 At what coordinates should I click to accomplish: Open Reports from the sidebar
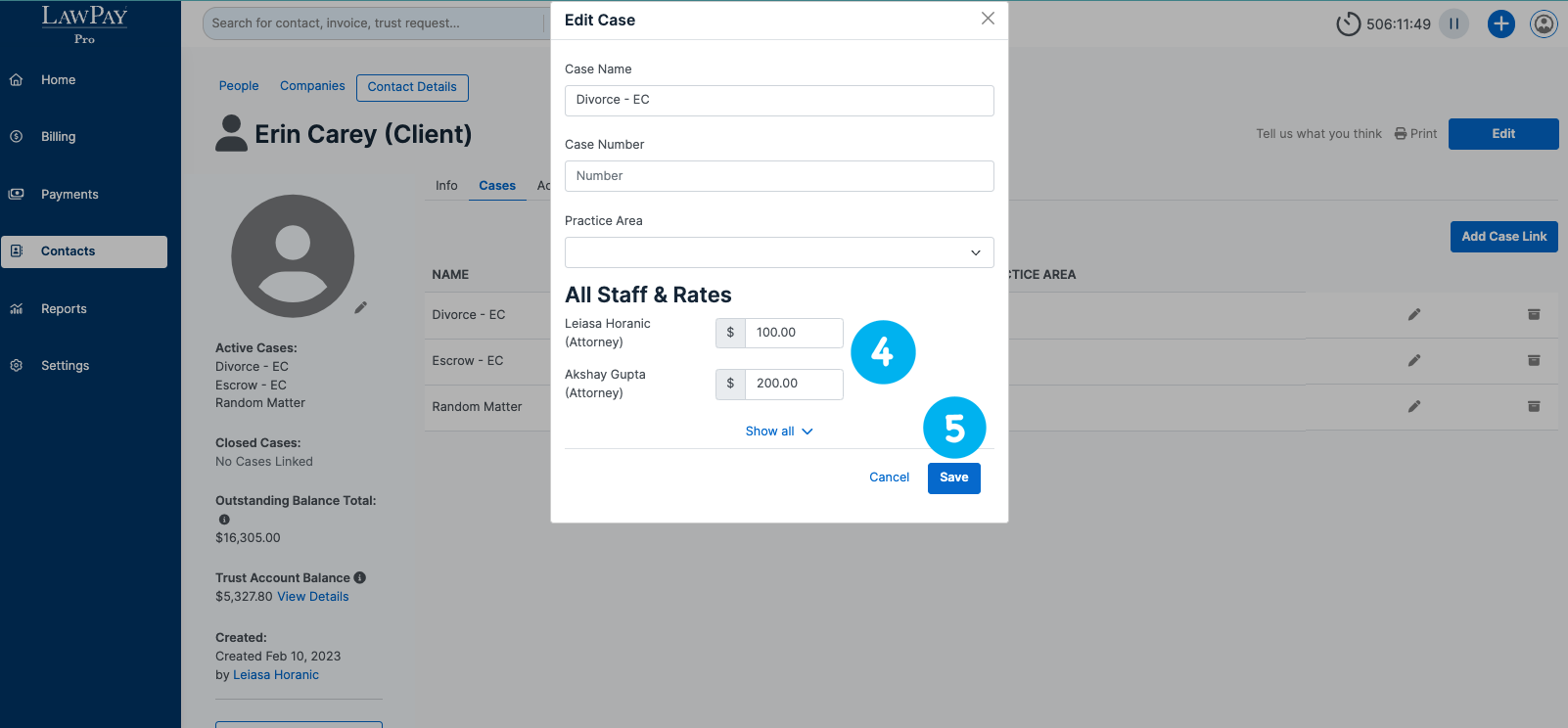click(64, 309)
